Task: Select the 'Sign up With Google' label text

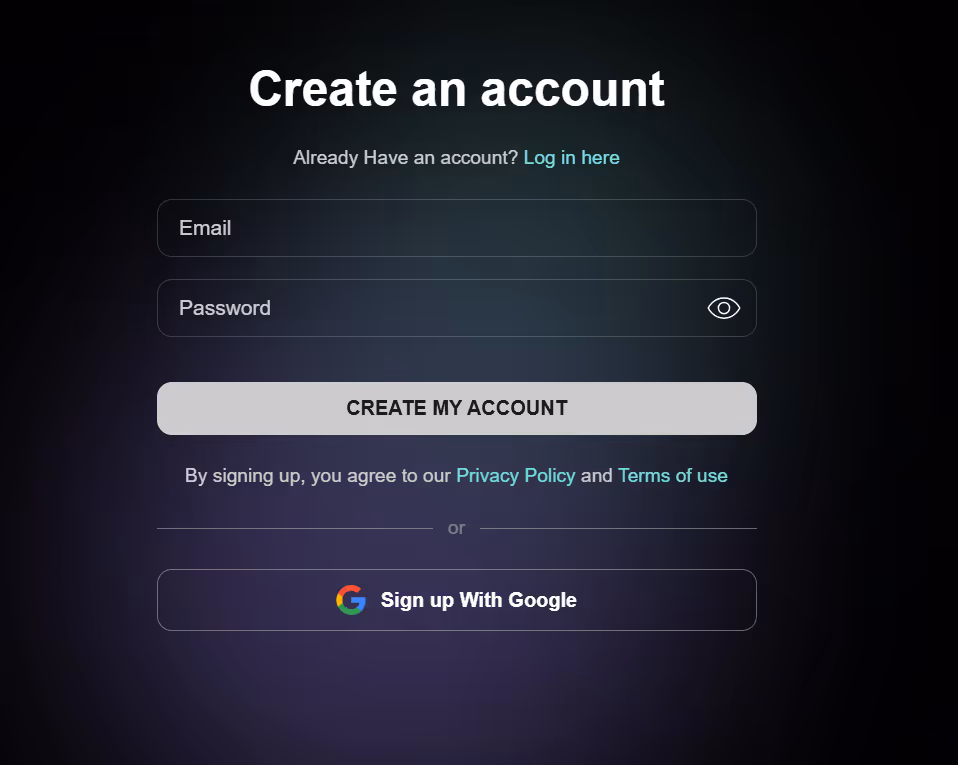Action: click(x=478, y=600)
